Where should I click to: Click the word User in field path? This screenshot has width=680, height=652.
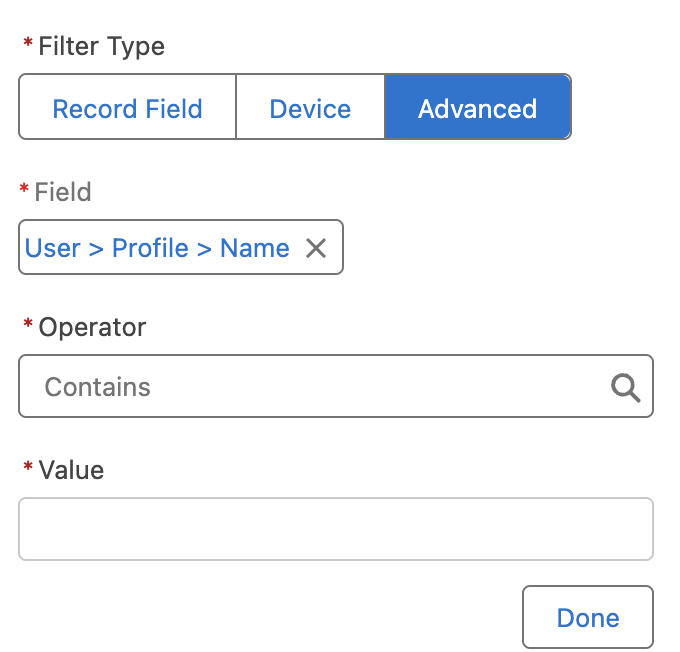[x=52, y=248]
